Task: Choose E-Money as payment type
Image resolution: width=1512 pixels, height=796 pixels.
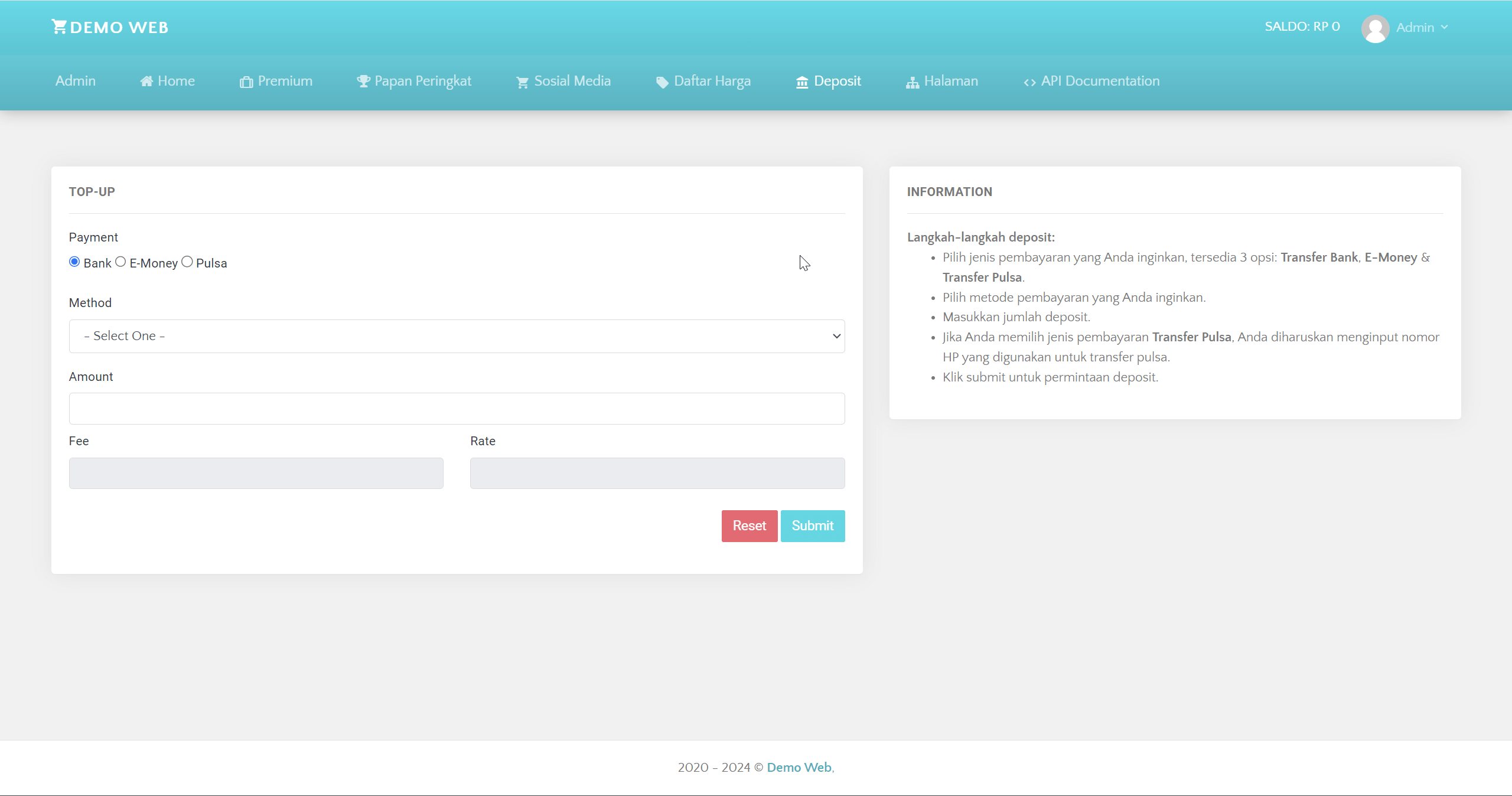Action: (120, 262)
